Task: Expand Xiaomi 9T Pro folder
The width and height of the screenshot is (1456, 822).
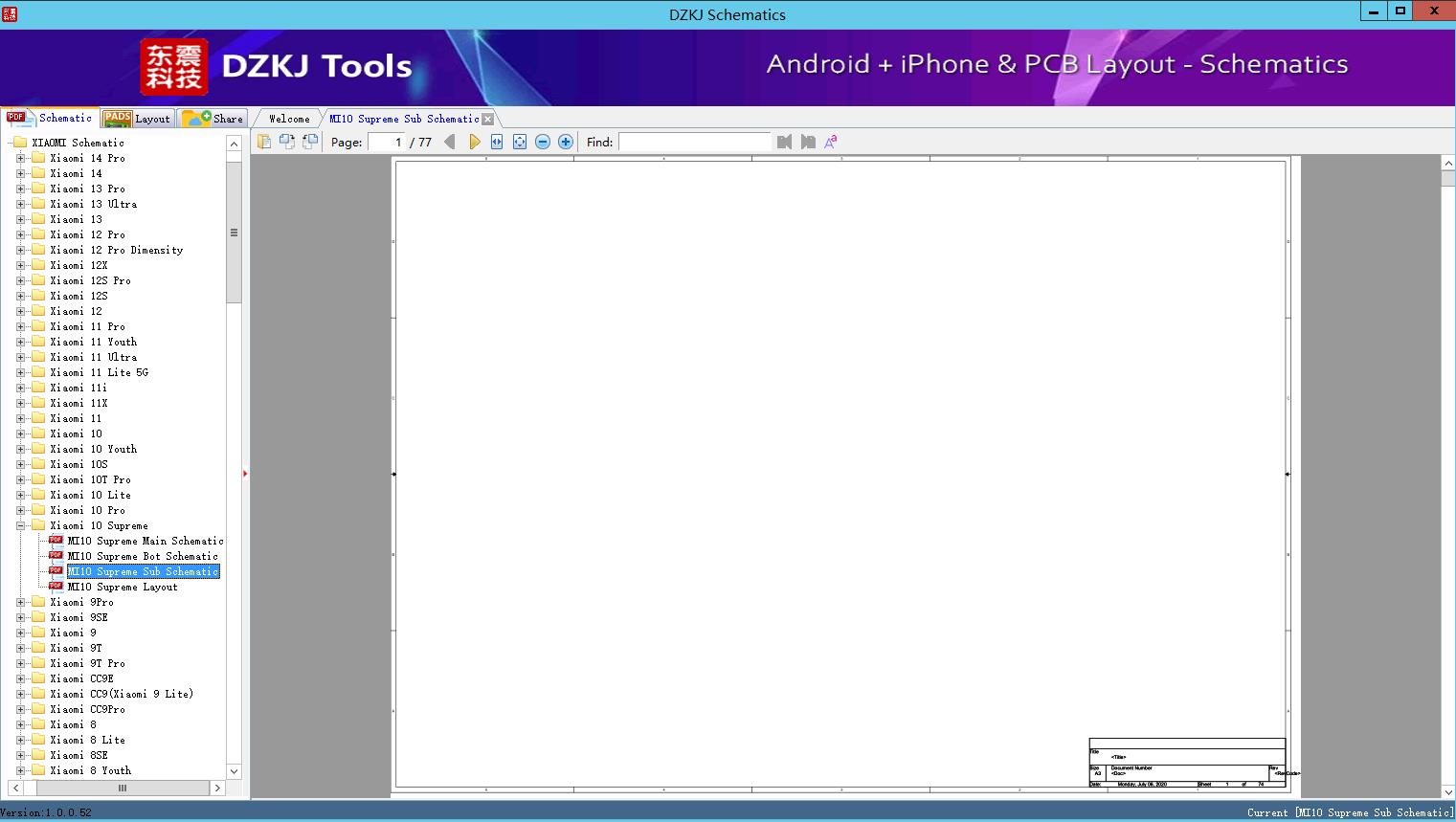Action: click(20, 663)
